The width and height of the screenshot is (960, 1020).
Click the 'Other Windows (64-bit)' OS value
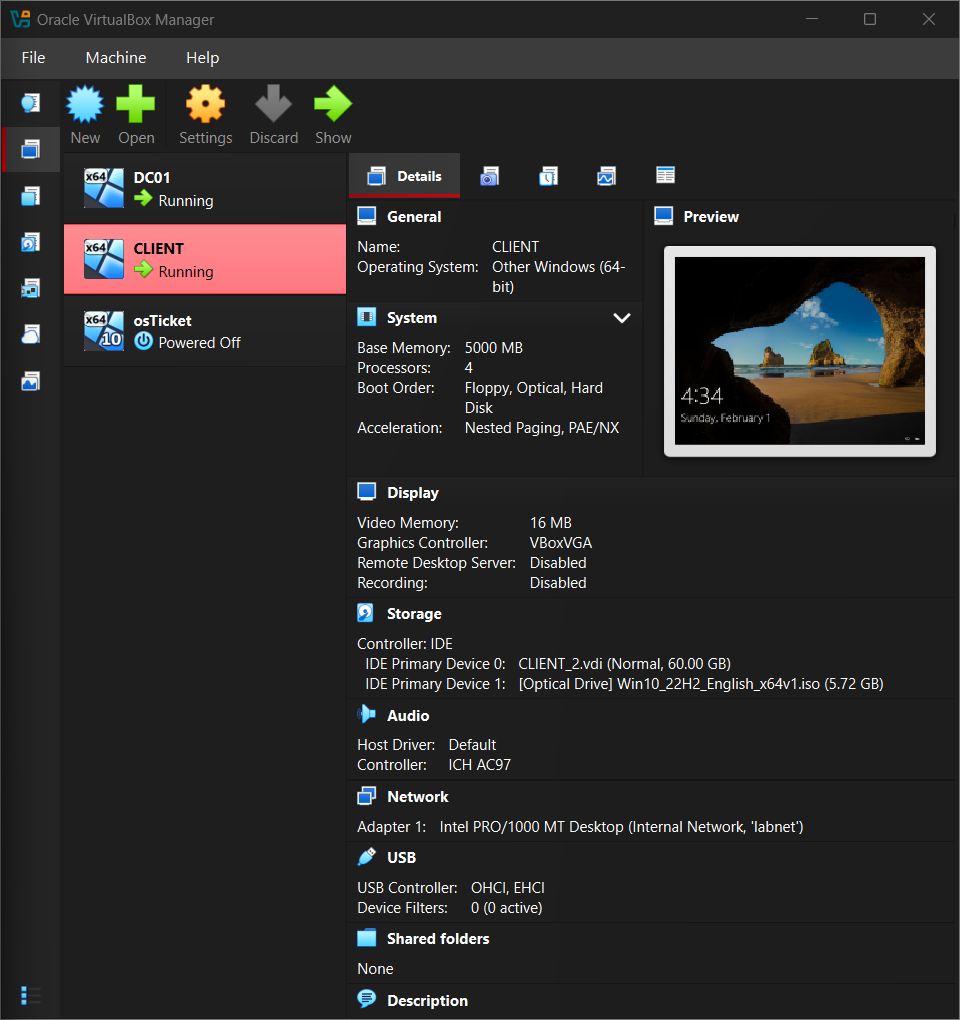coord(559,276)
